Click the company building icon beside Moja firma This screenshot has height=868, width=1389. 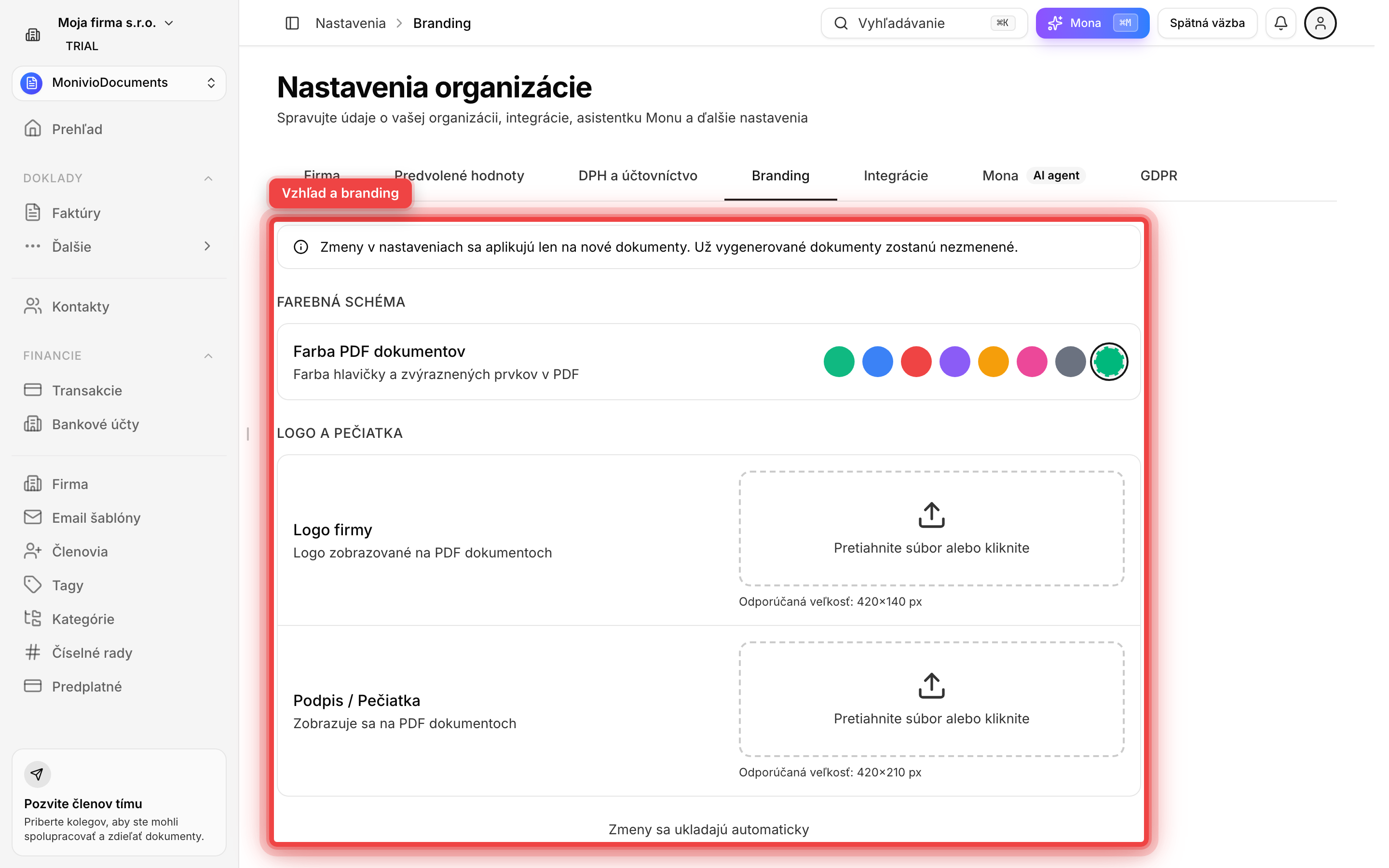coord(33,34)
